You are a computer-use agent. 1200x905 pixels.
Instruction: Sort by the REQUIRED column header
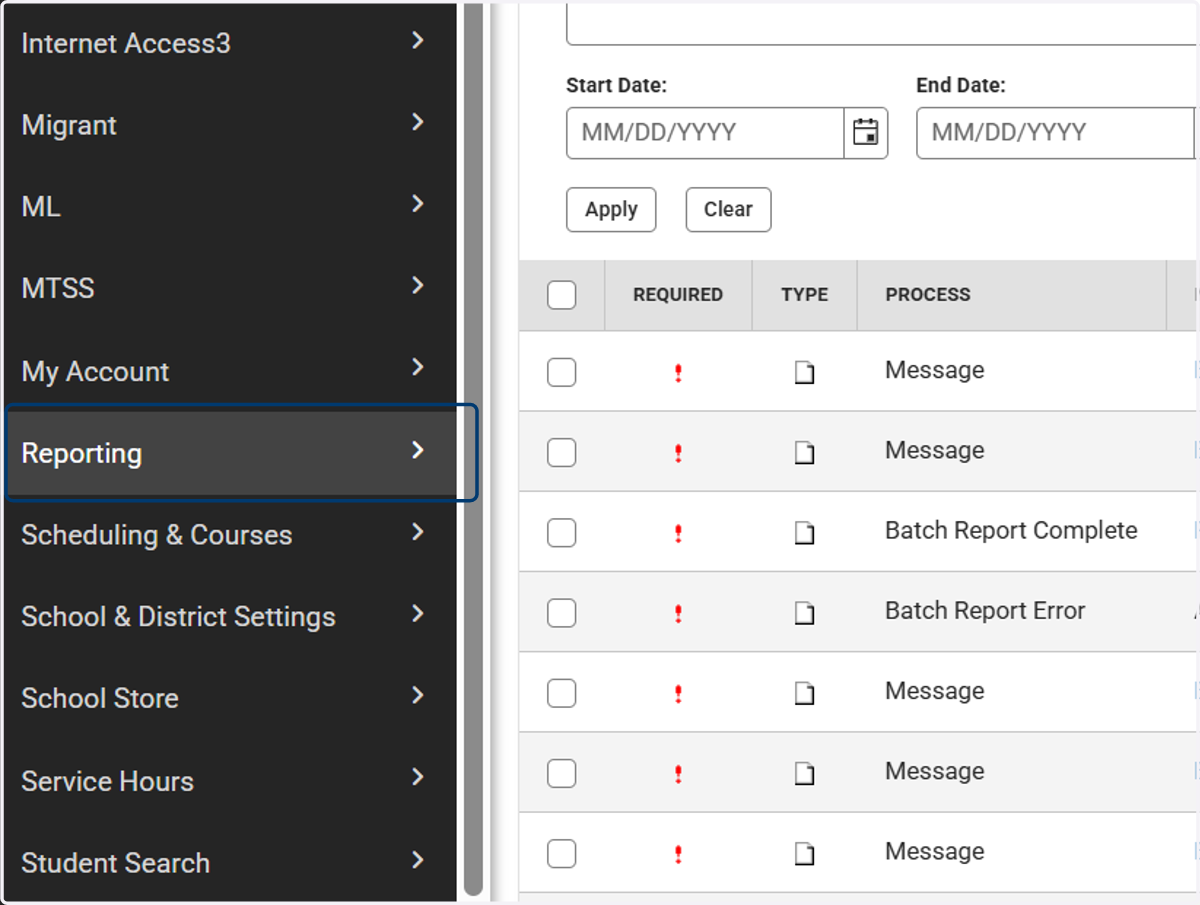[x=678, y=295]
